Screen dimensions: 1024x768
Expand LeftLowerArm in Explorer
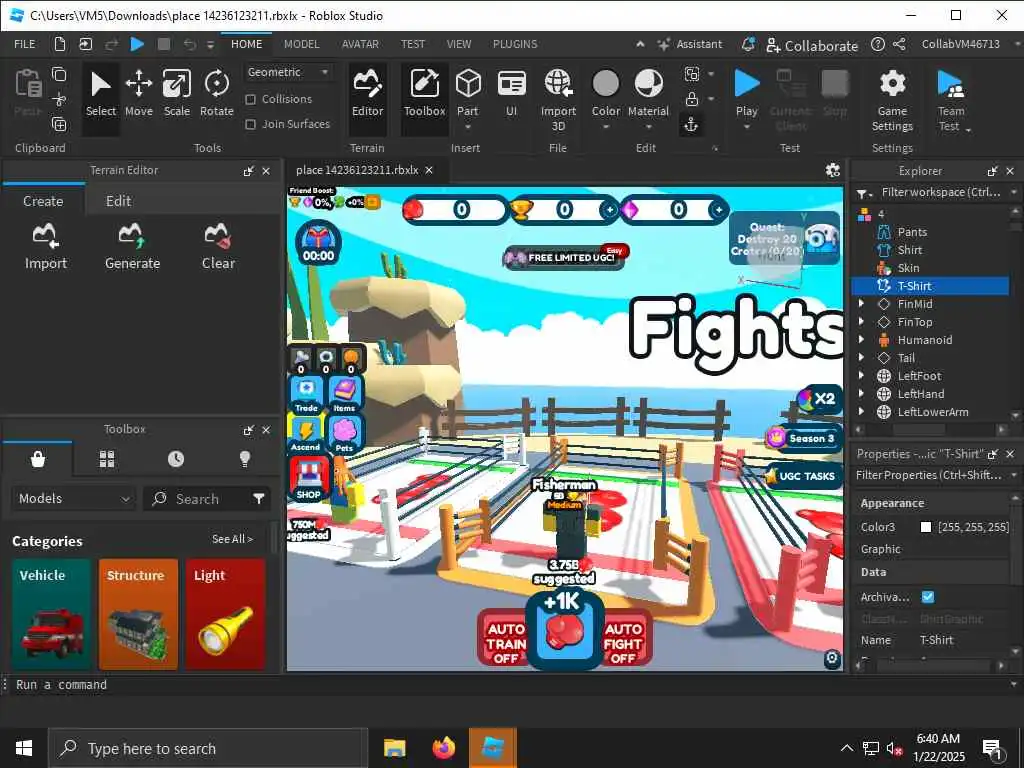coord(861,412)
